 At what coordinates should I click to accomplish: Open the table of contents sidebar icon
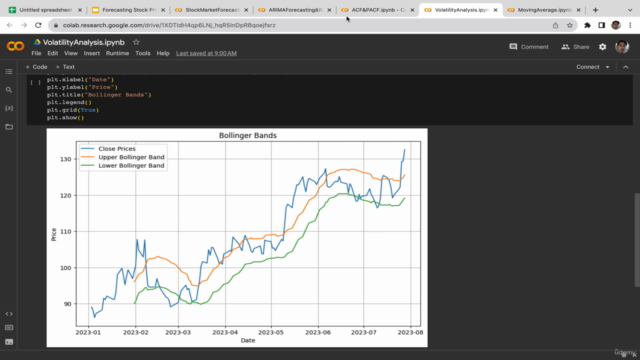(9, 71)
